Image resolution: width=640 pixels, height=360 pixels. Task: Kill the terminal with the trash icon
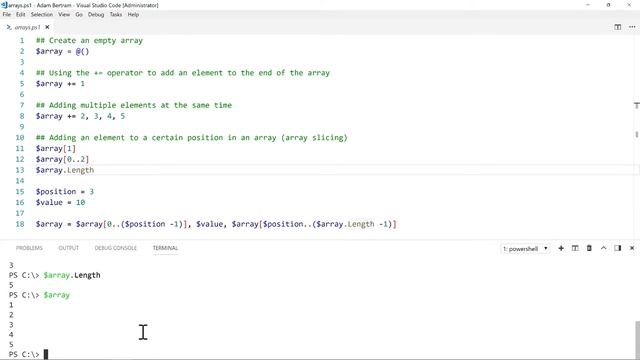589,248
